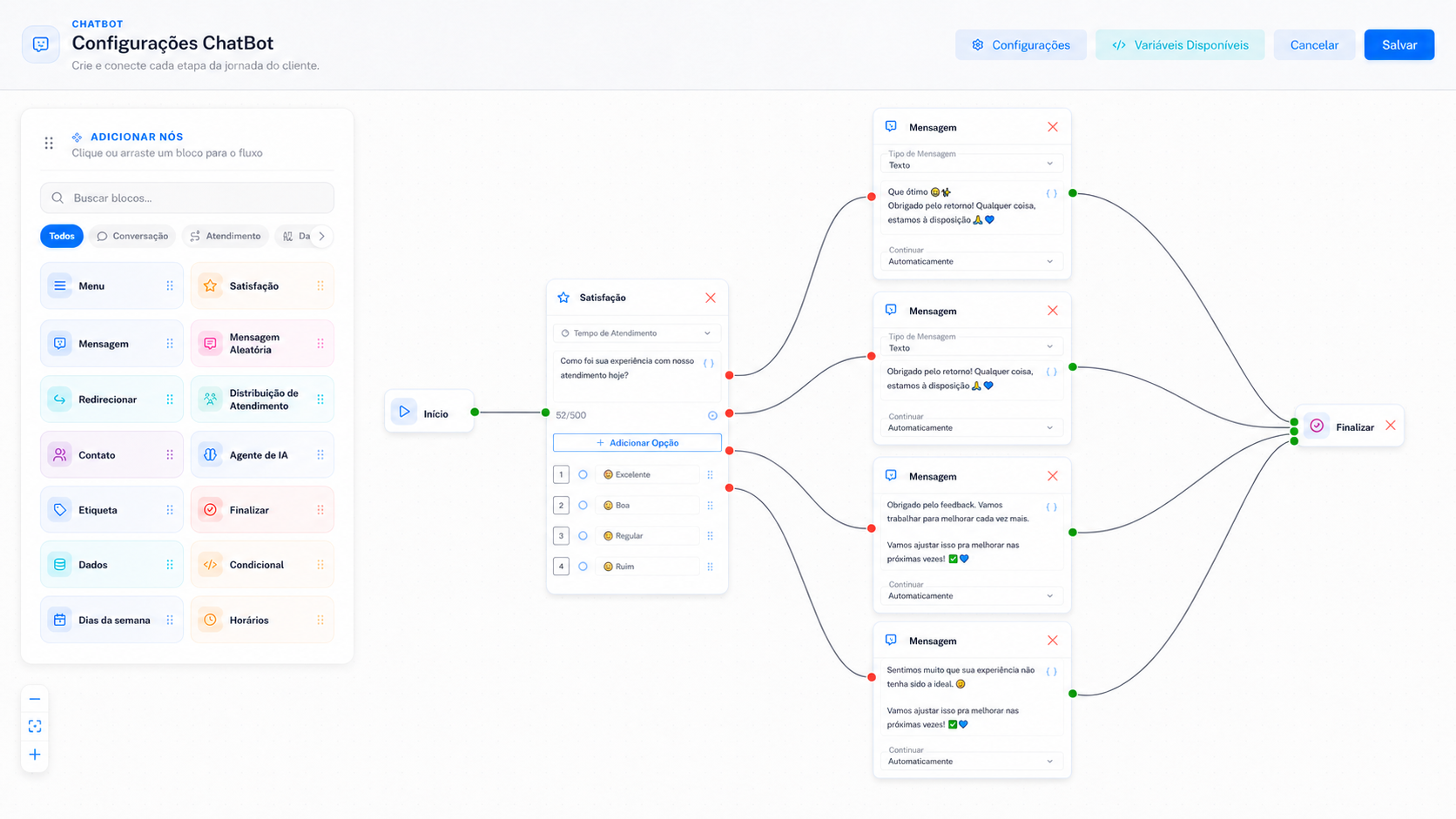The width and height of the screenshot is (1456, 819).
Task: Add an Agente de IA block
Action: pyautogui.click(x=262, y=455)
